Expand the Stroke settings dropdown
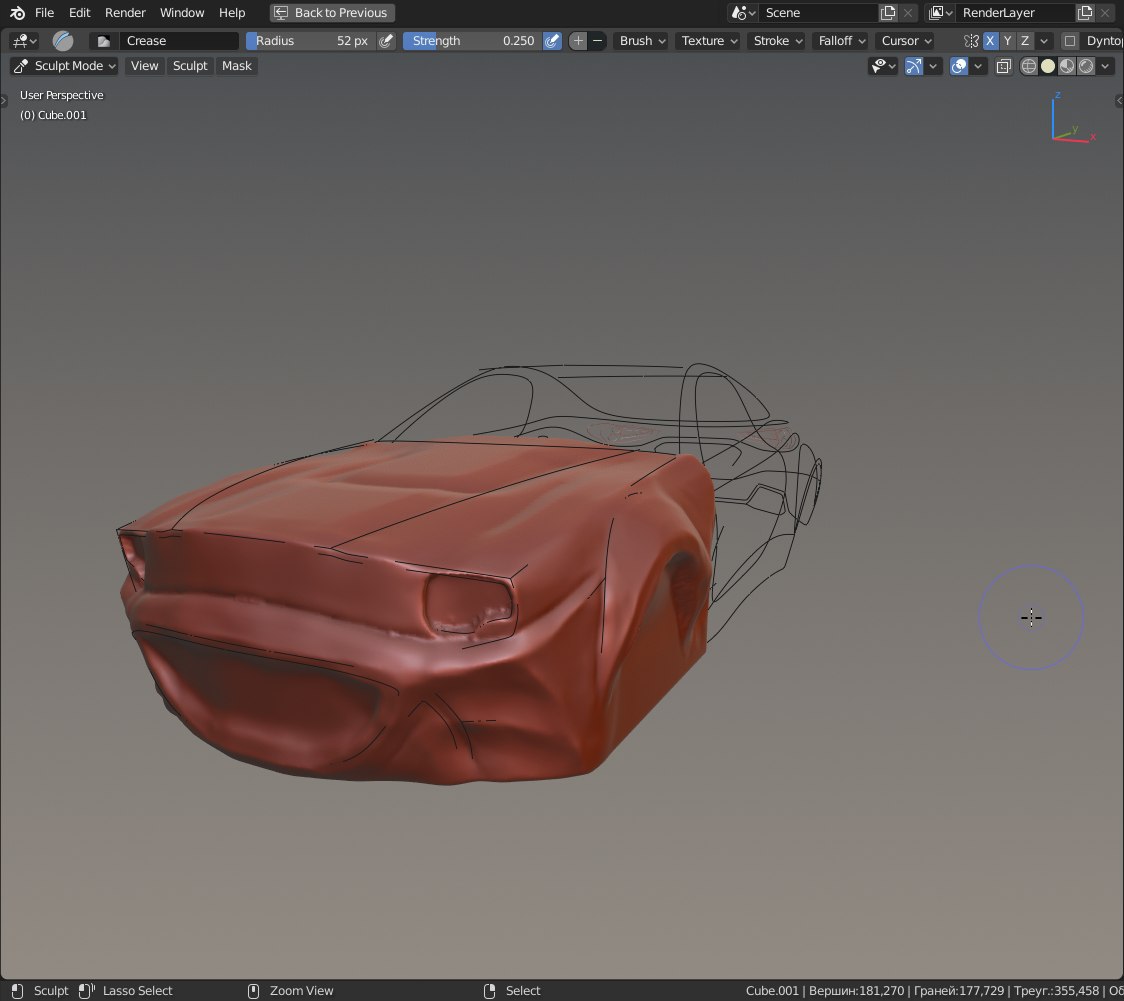 [776, 41]
